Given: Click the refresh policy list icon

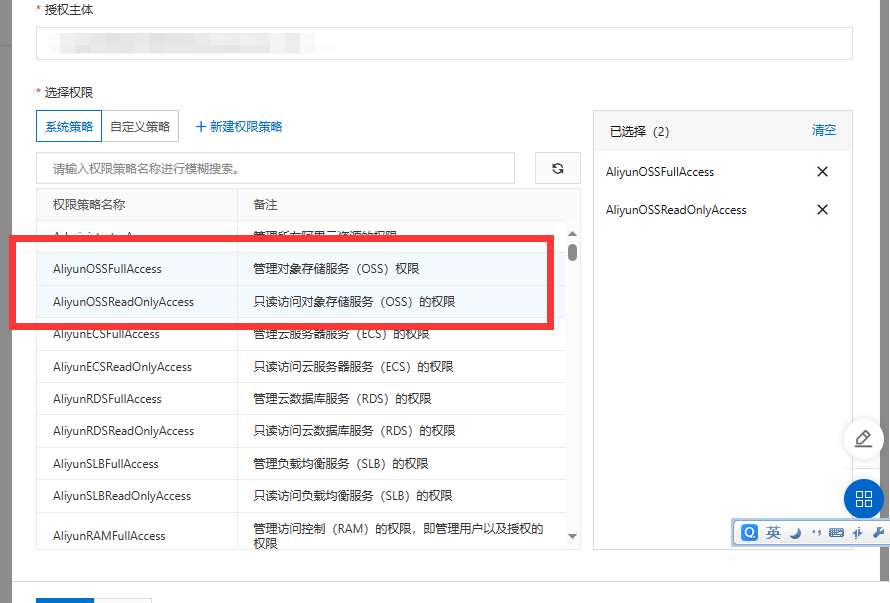Looking at the screenshot, I should 557,169.
